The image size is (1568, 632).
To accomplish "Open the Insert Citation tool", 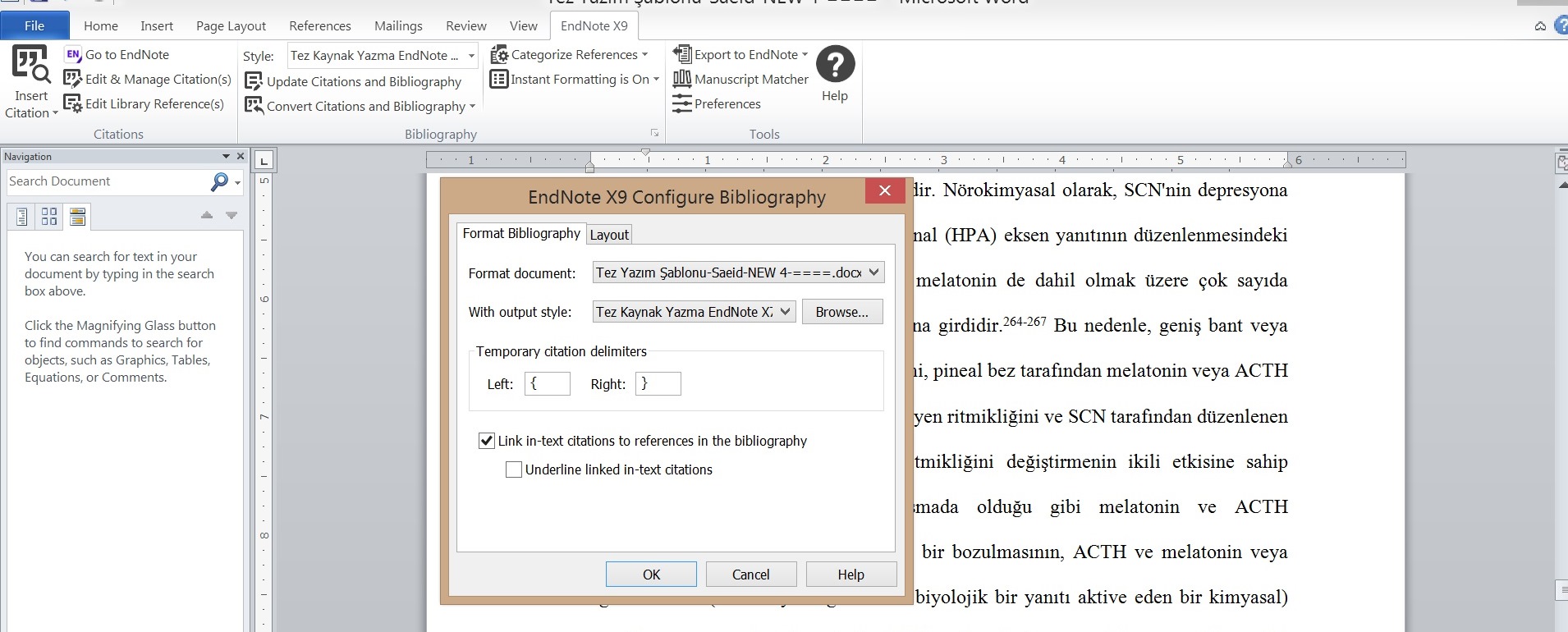I will 31,83.
